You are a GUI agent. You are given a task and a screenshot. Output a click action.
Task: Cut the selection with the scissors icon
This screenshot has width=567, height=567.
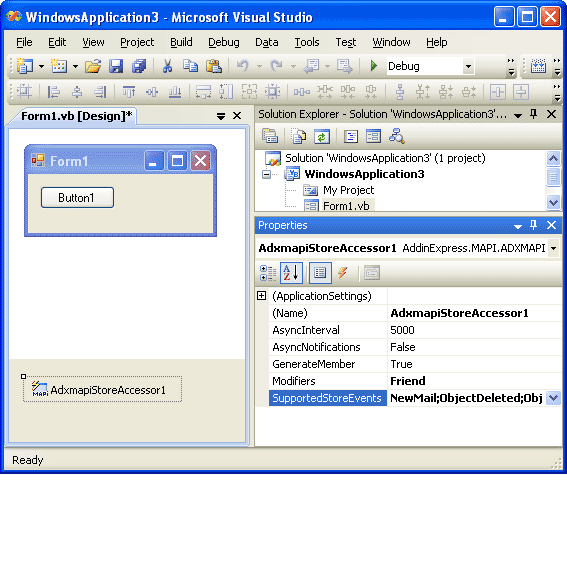coord(167,67)
